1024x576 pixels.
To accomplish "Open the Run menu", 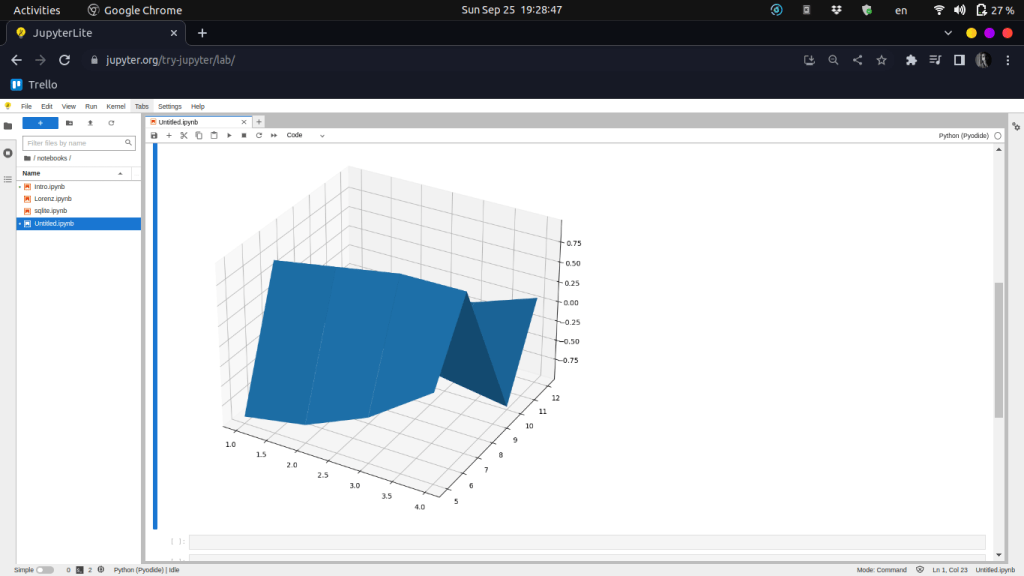I will [91, 106].
